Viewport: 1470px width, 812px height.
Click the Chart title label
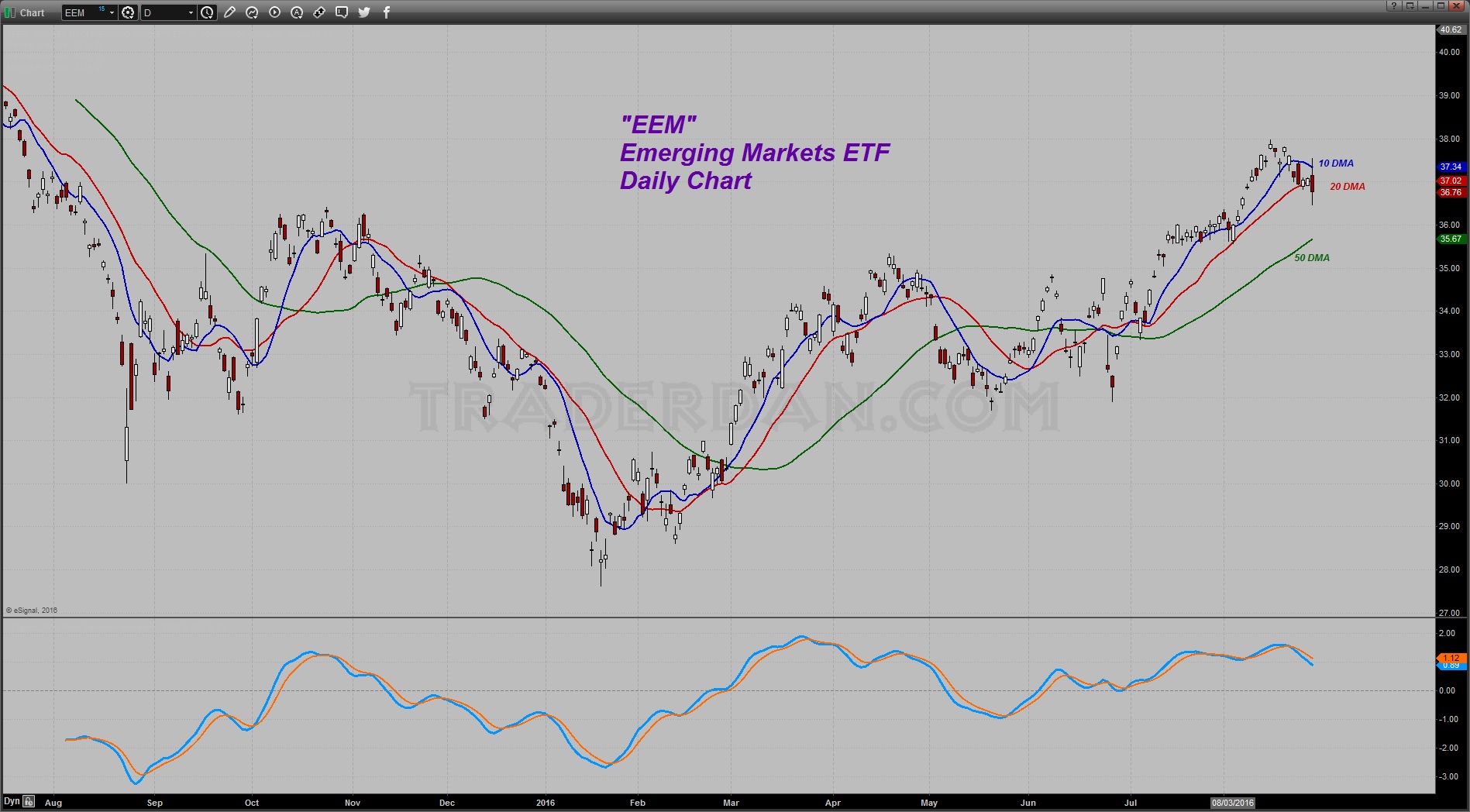tap(33, 12)
